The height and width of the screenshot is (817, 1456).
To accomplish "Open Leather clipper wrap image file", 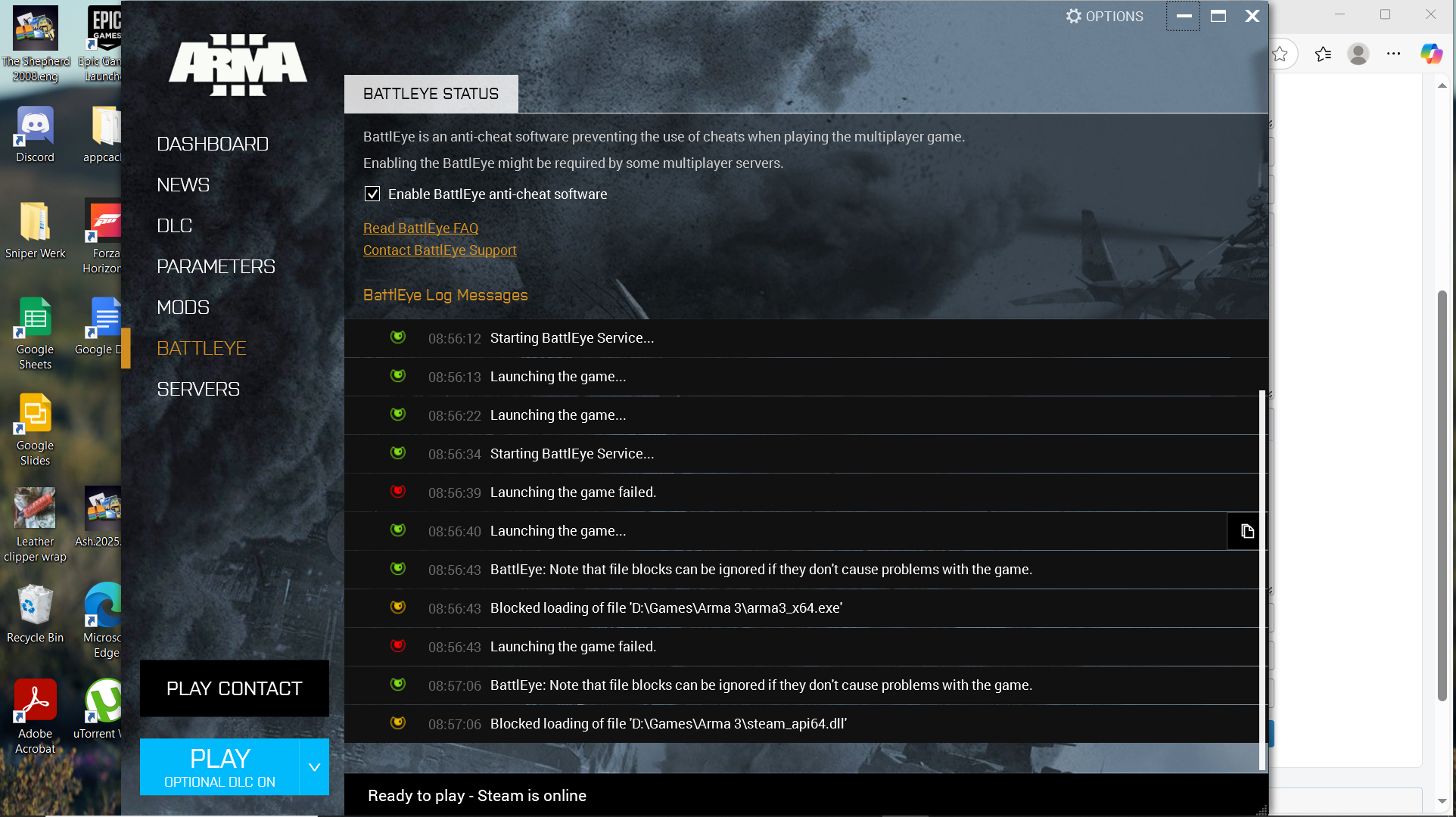I will [35, 526].
